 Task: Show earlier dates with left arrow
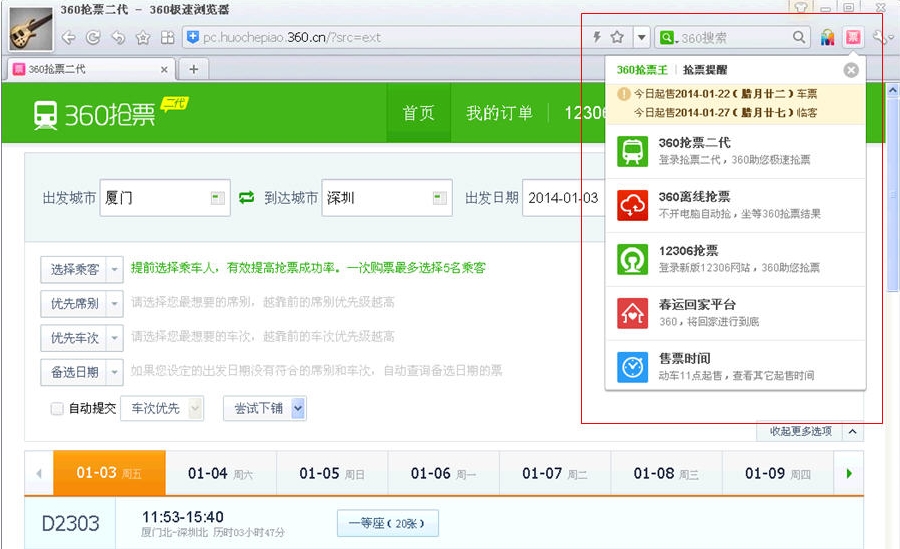tap(39, 473)
